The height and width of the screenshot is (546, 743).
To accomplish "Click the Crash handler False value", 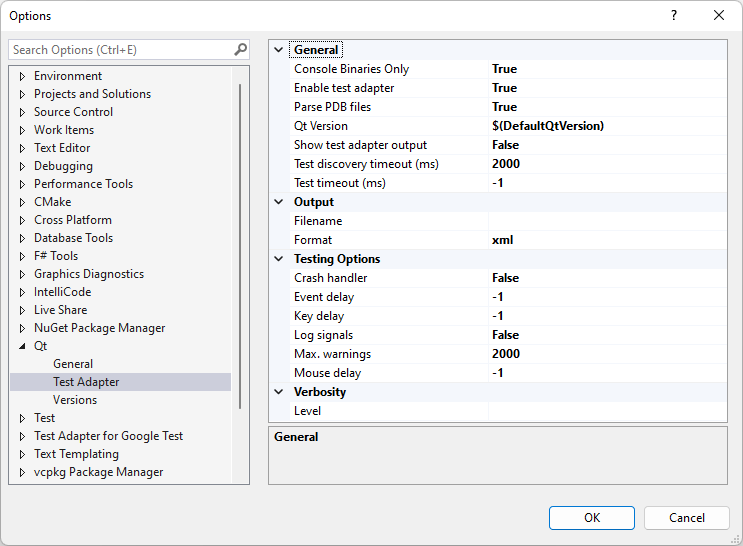I will coord(607,278).
